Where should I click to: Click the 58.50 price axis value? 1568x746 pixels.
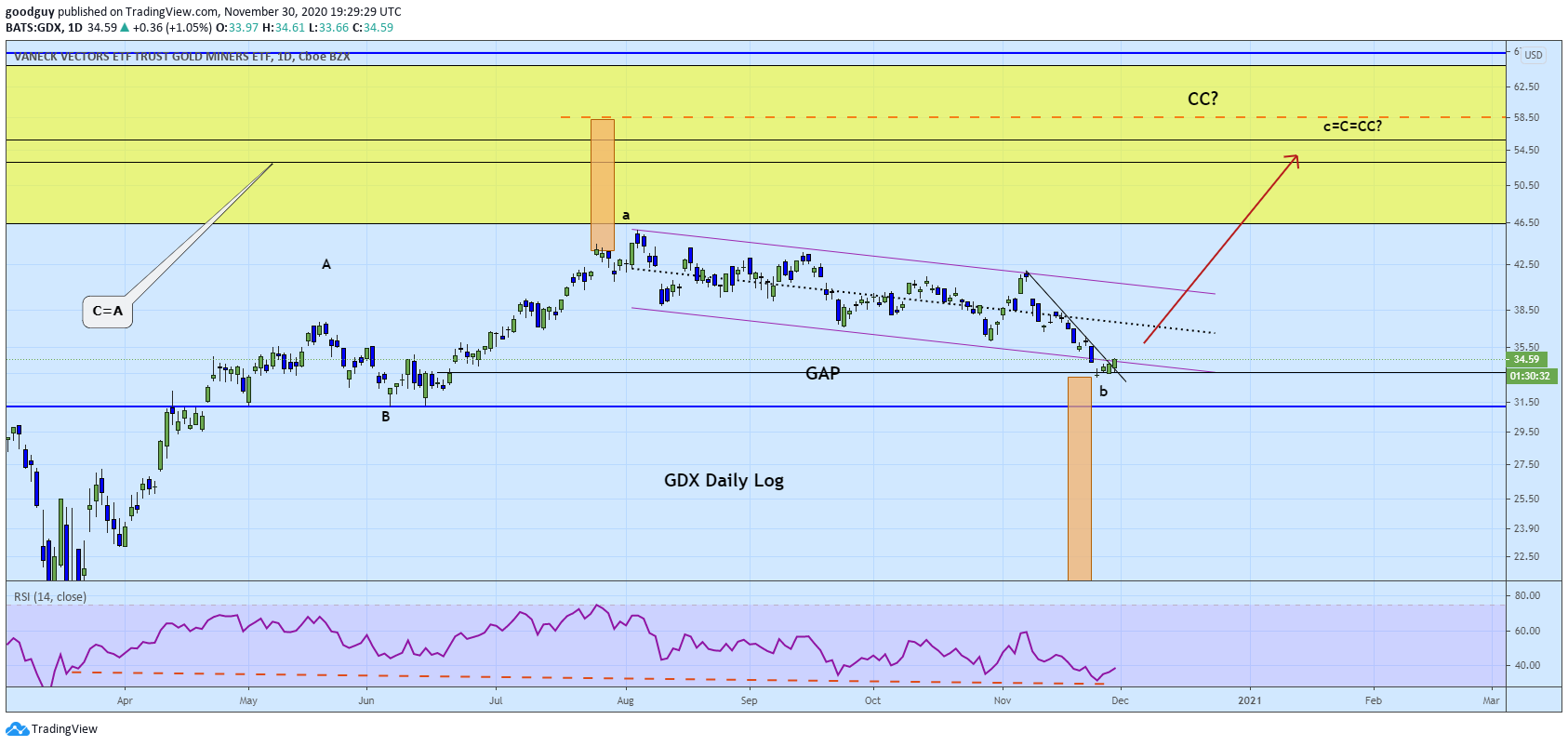coord(1527,117)
